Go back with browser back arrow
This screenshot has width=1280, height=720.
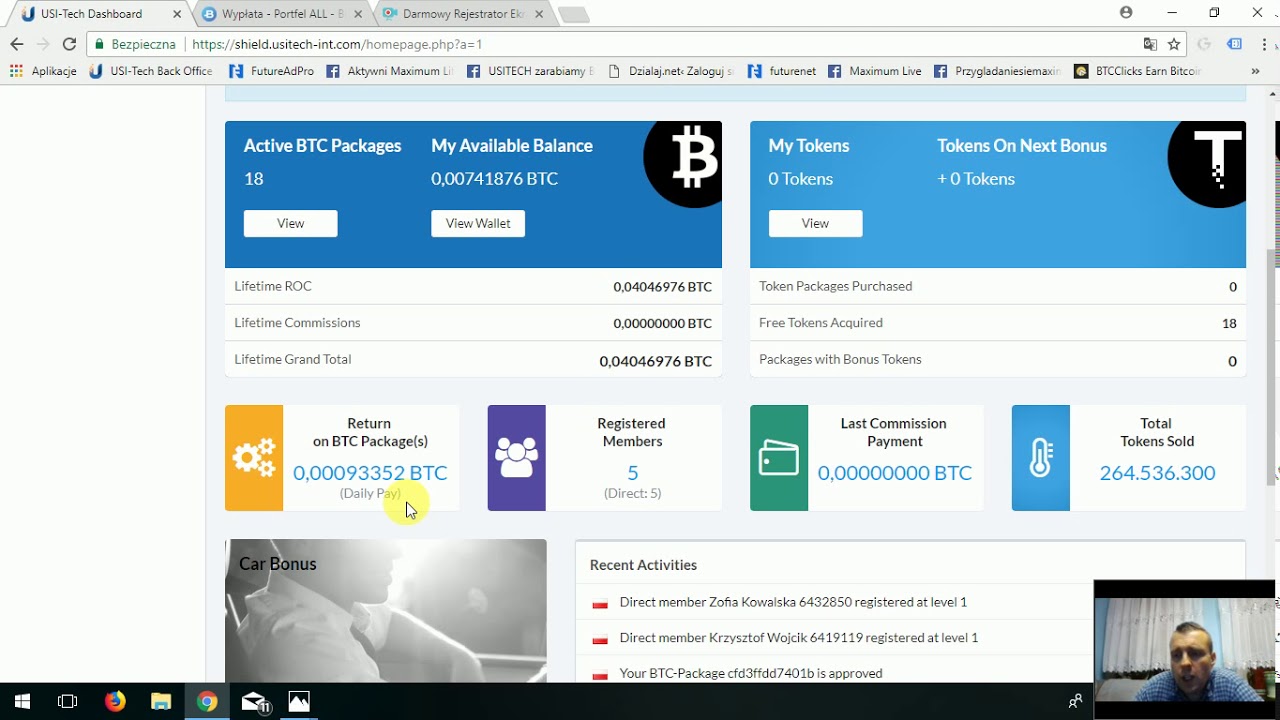[x=16, y=44]
